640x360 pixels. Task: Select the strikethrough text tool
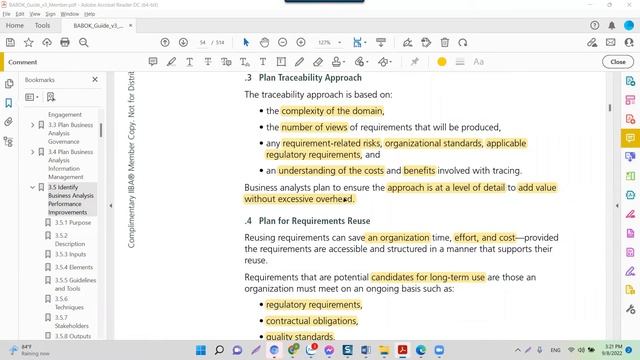point(208,62)
